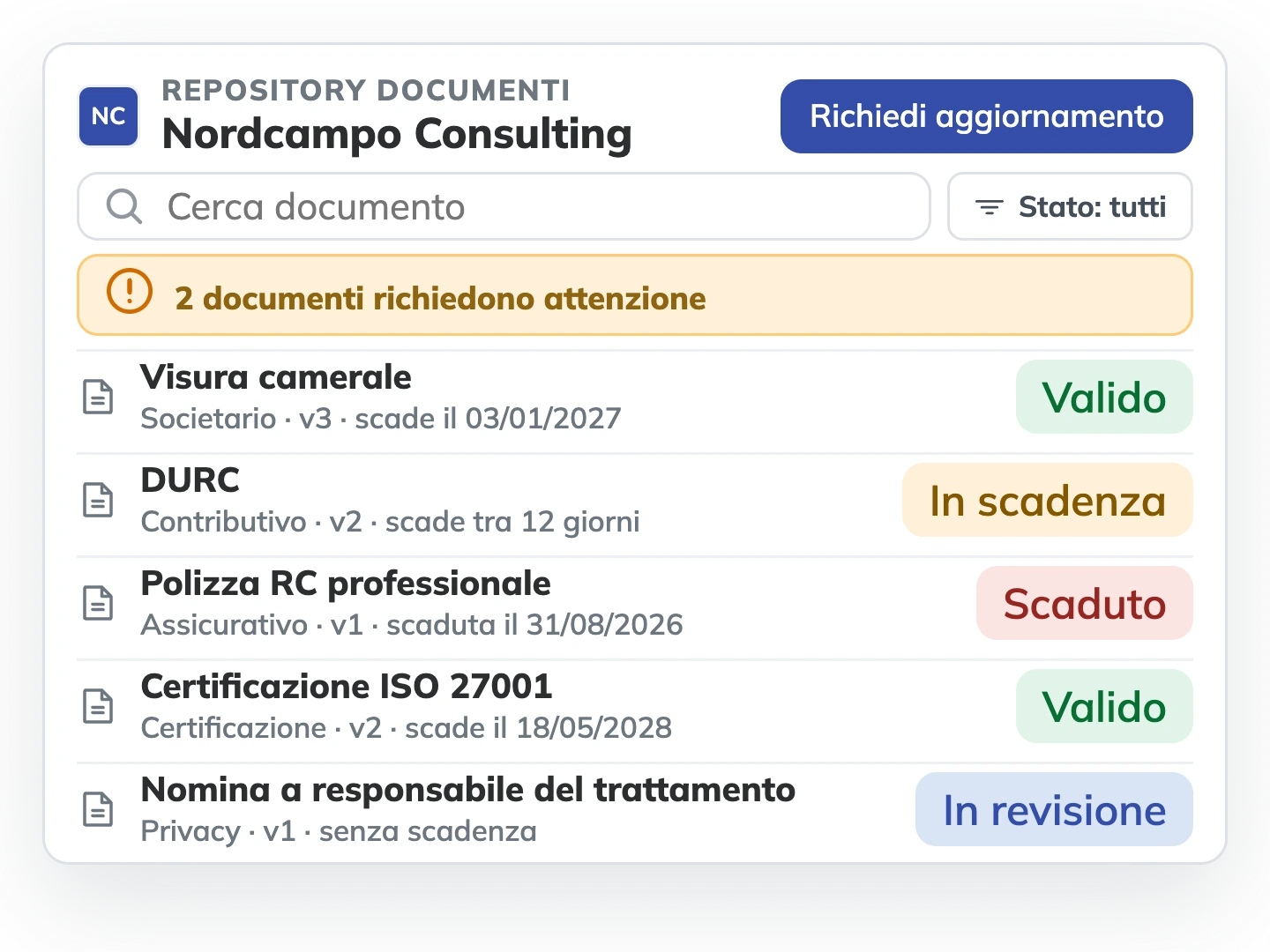Click 'Societario · v3 · scade il 03/01/2027'
The image size is (1270, 952).
[381, 418]
